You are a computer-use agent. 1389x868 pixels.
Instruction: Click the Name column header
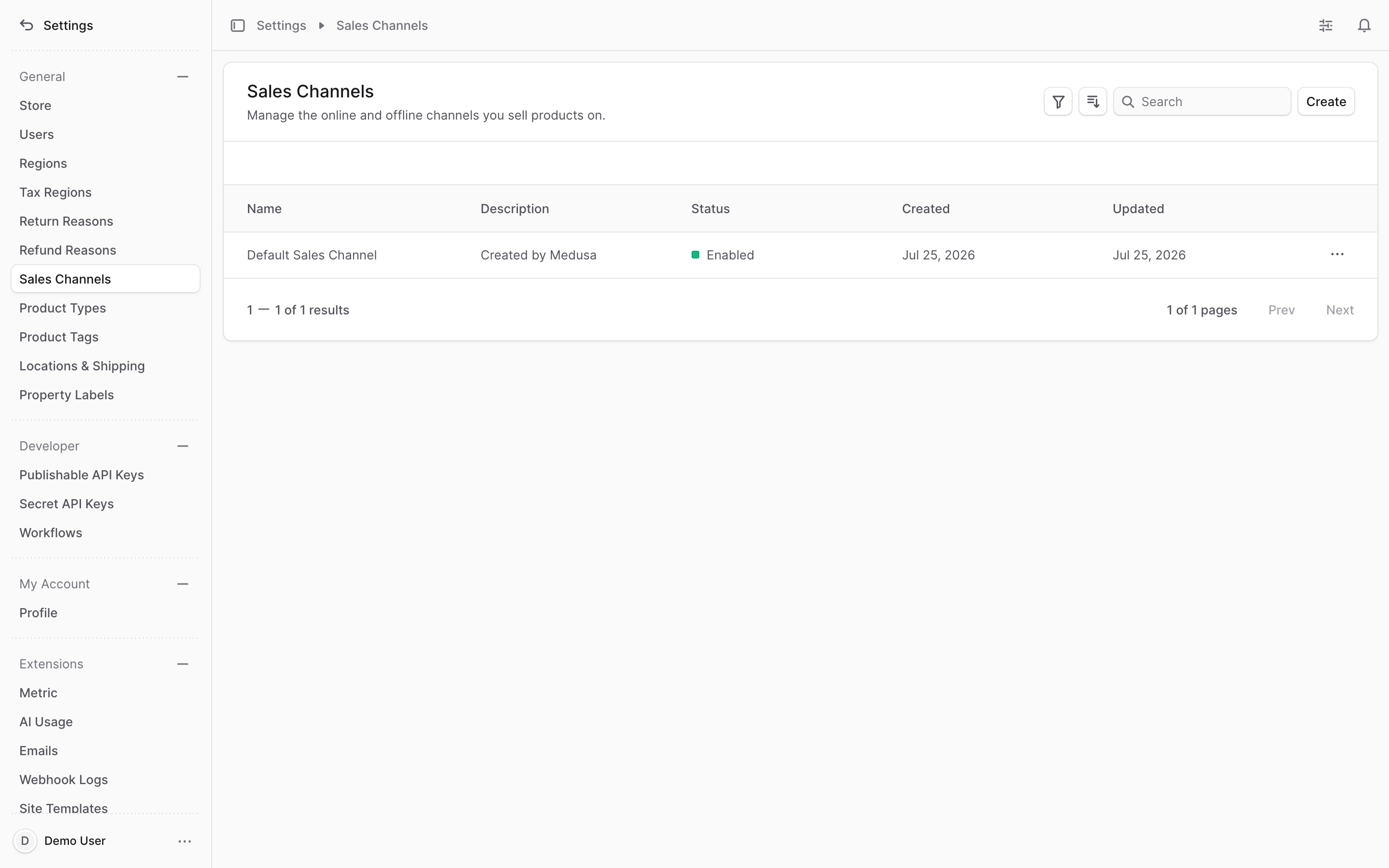(264, 209)
